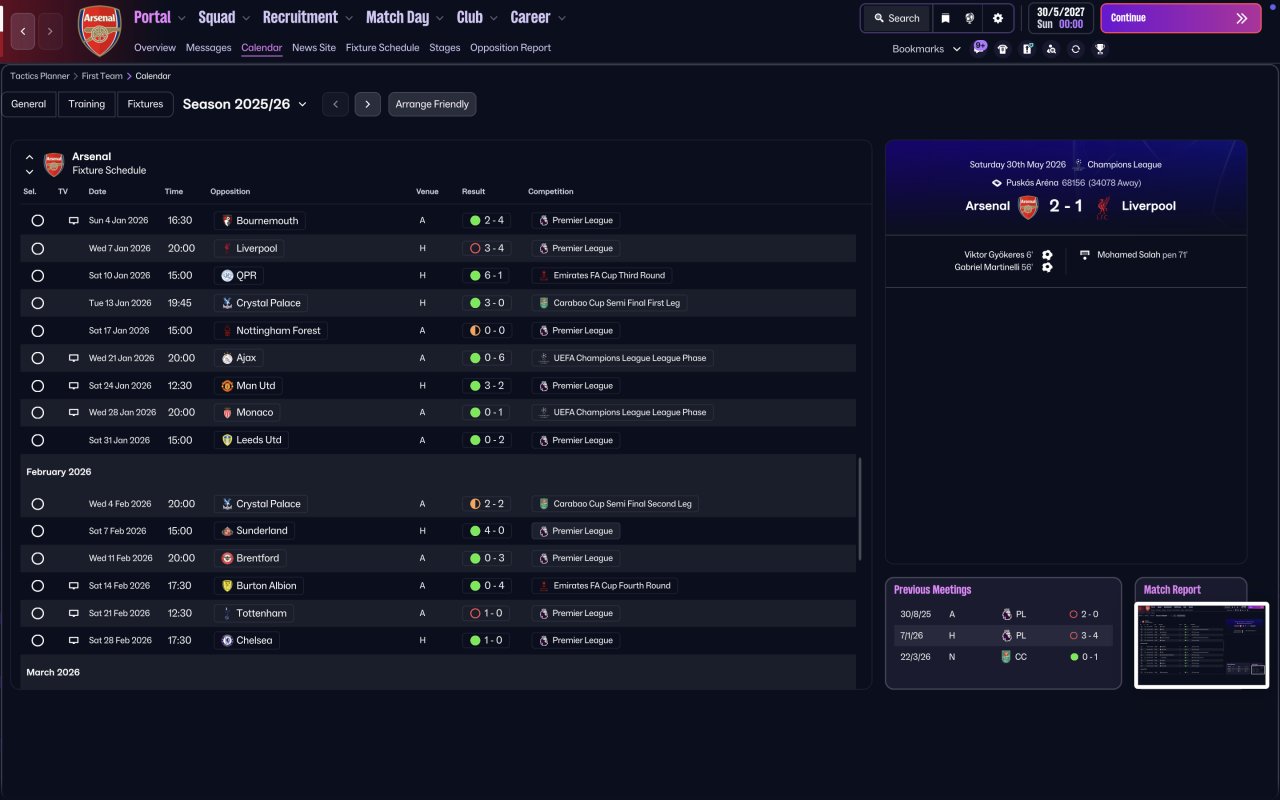The image size is (1280, 800).
Task: Select the Bournemouth fixture radio button
Action: pyautogui.click(x=37, y=221)
